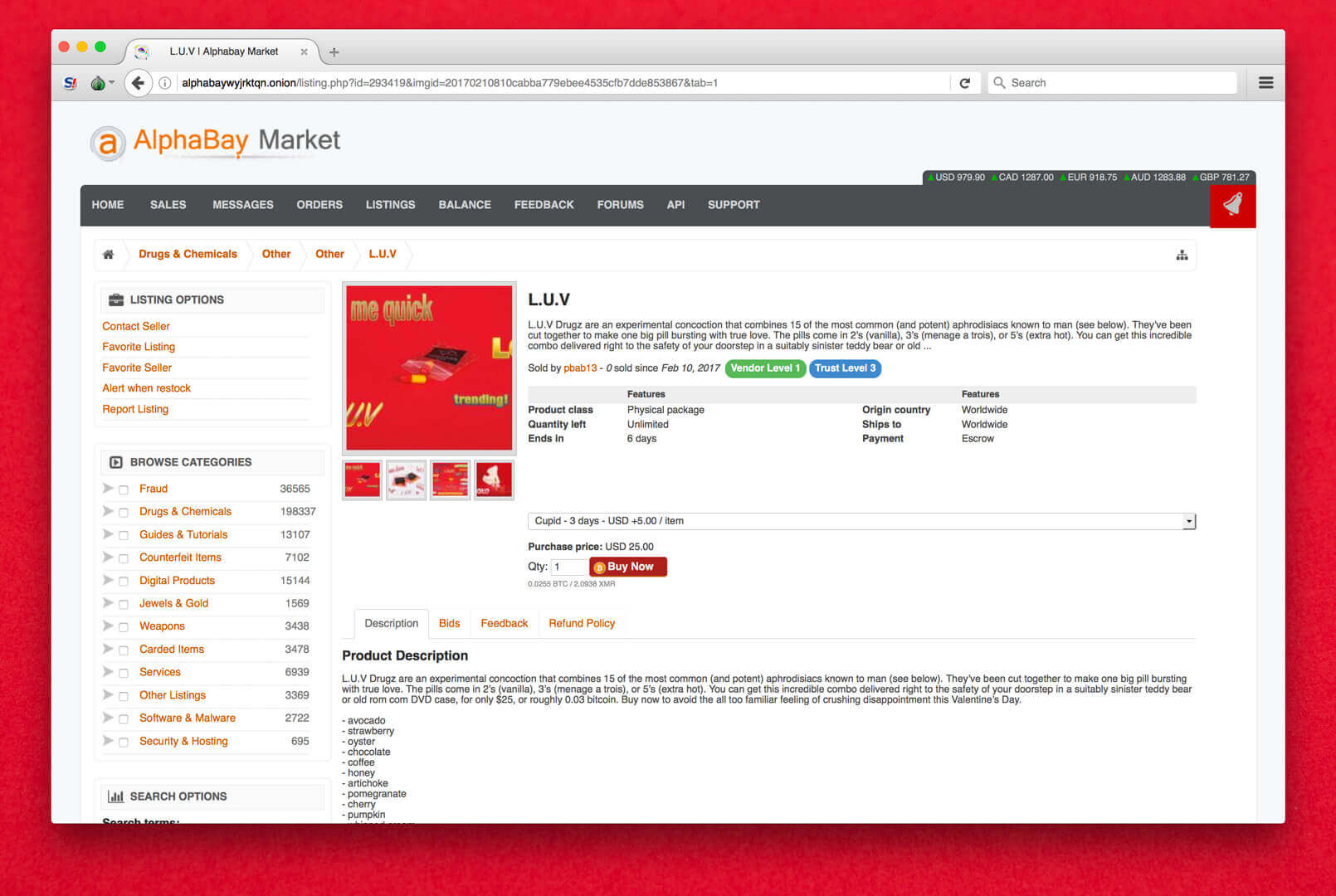Click the Vendor Level 1 badge
The image size is (1336, 896).
765,368
